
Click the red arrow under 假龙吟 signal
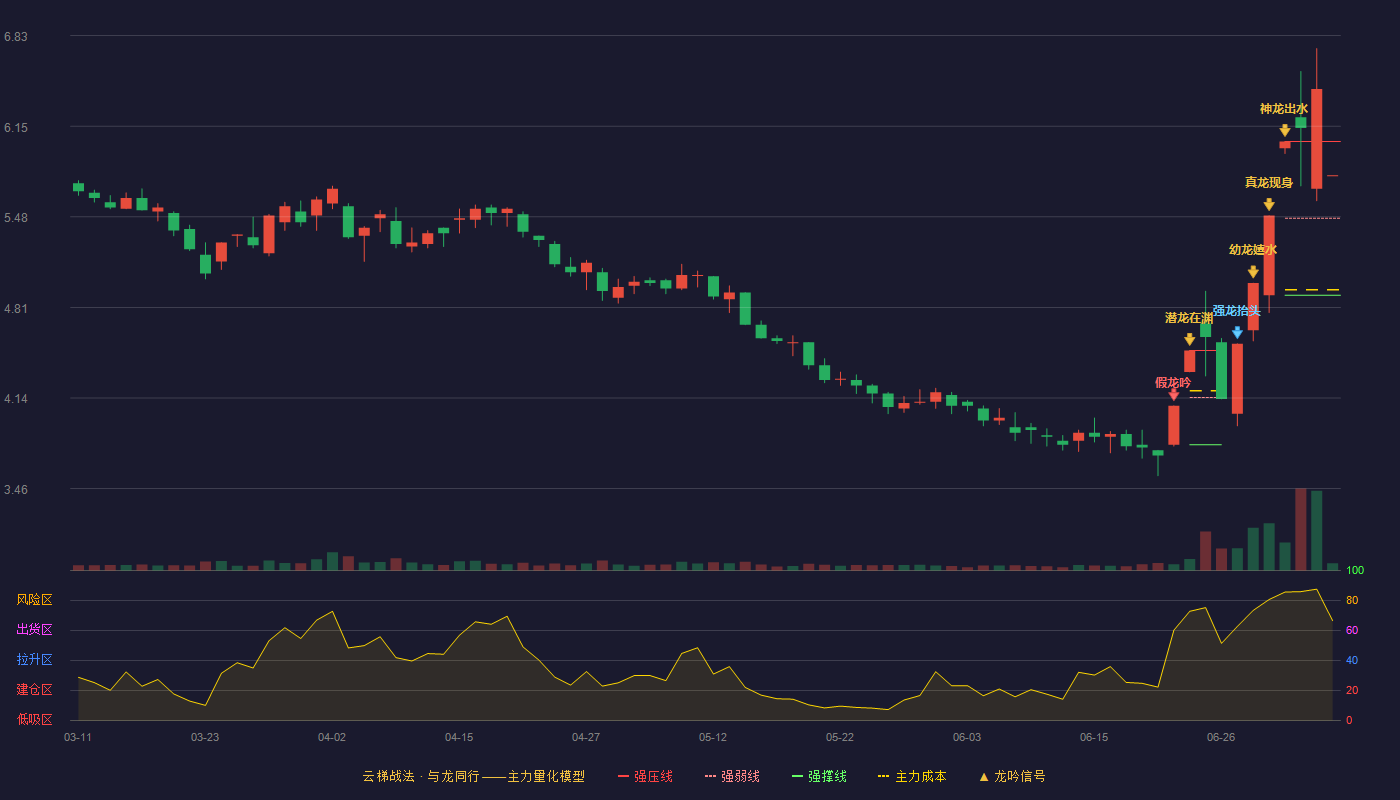point(1173,395)
